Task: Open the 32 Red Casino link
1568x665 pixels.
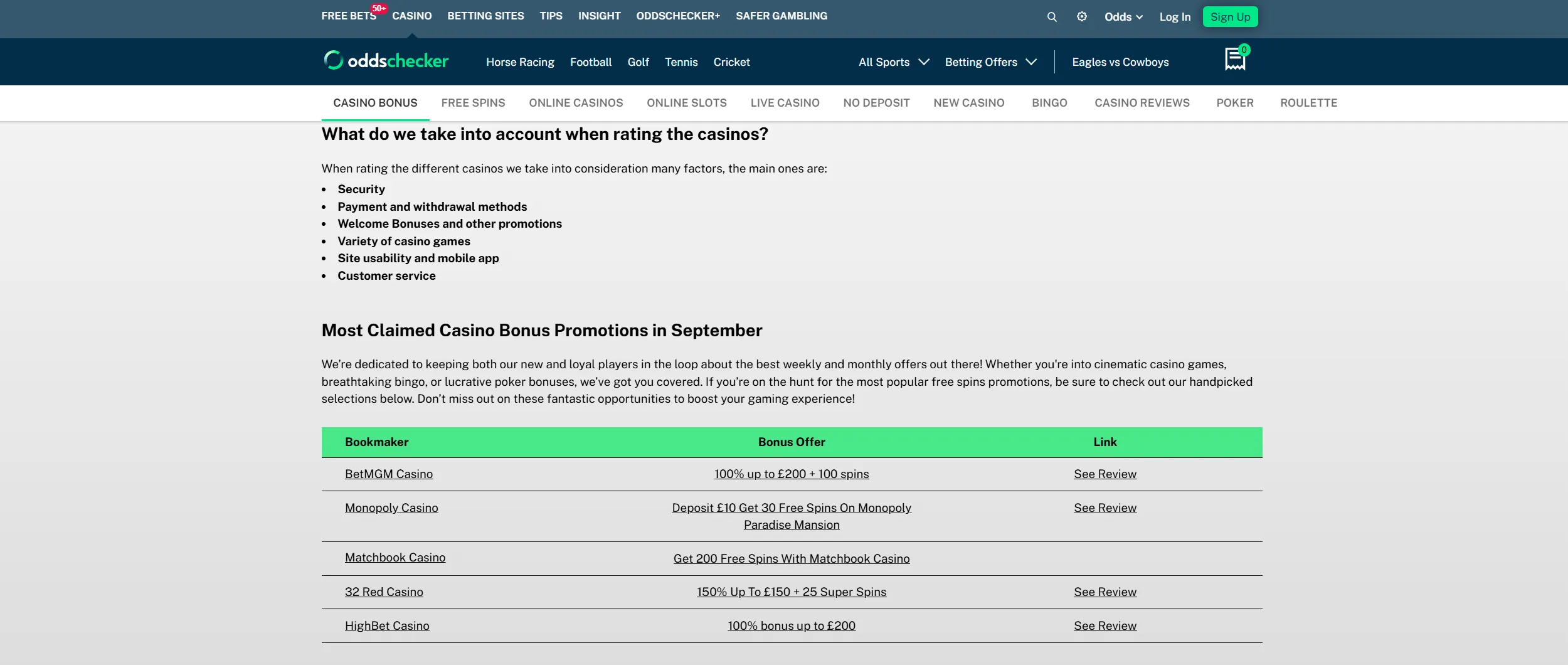Action: point(384,592)
